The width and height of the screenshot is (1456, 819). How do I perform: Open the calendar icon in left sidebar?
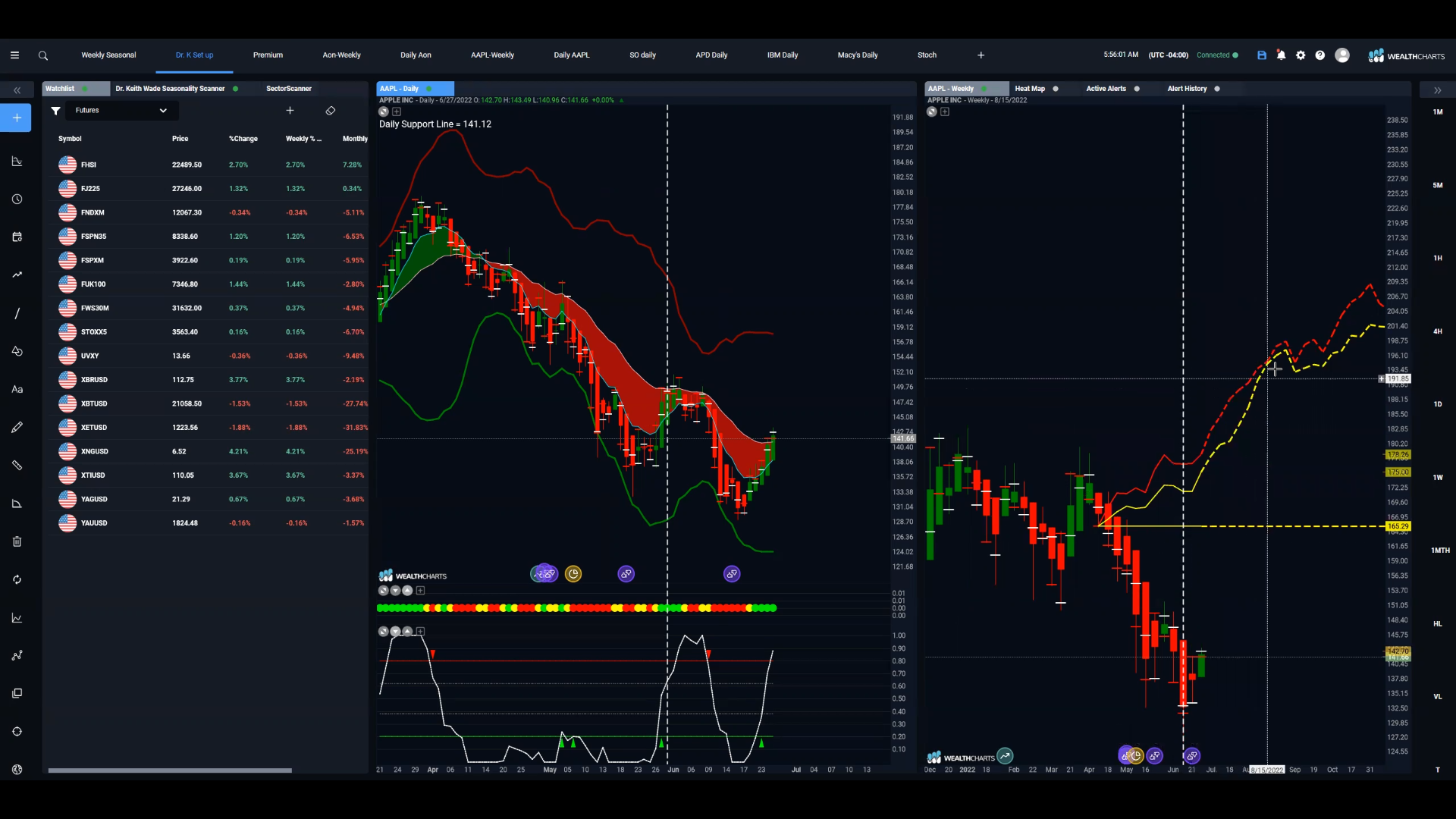(17, 237)
